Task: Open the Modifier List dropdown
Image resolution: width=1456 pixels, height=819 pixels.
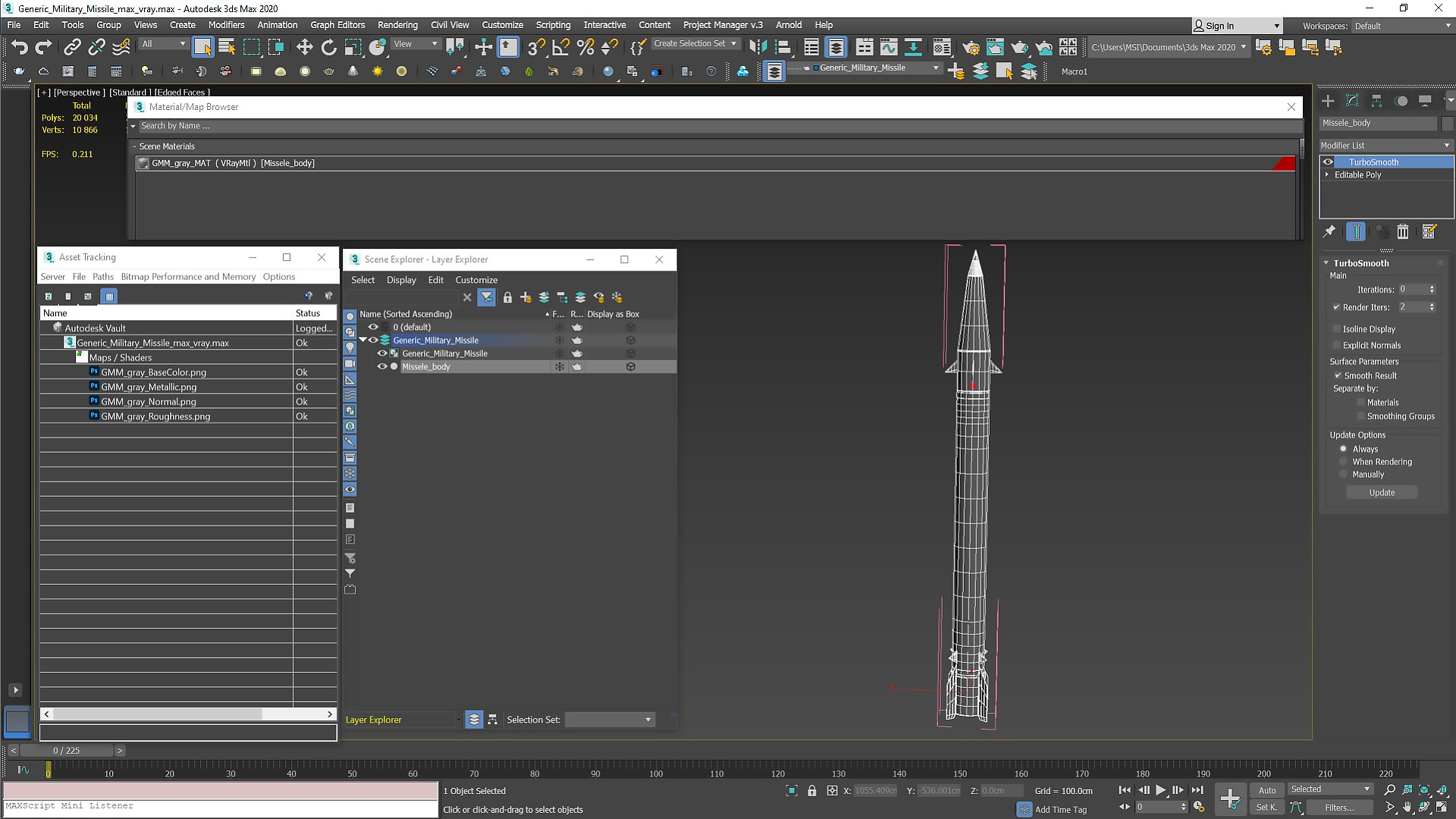Action: point(1385,145)
